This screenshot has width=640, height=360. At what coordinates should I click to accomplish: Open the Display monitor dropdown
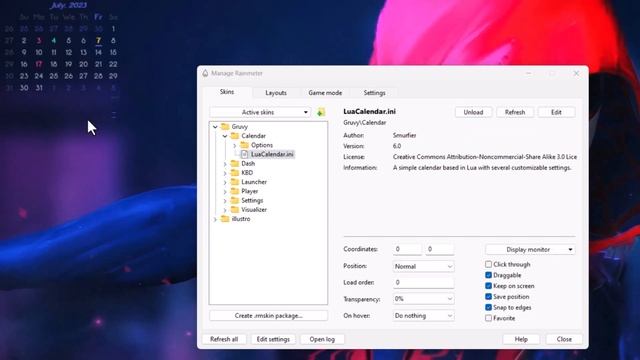530,249
